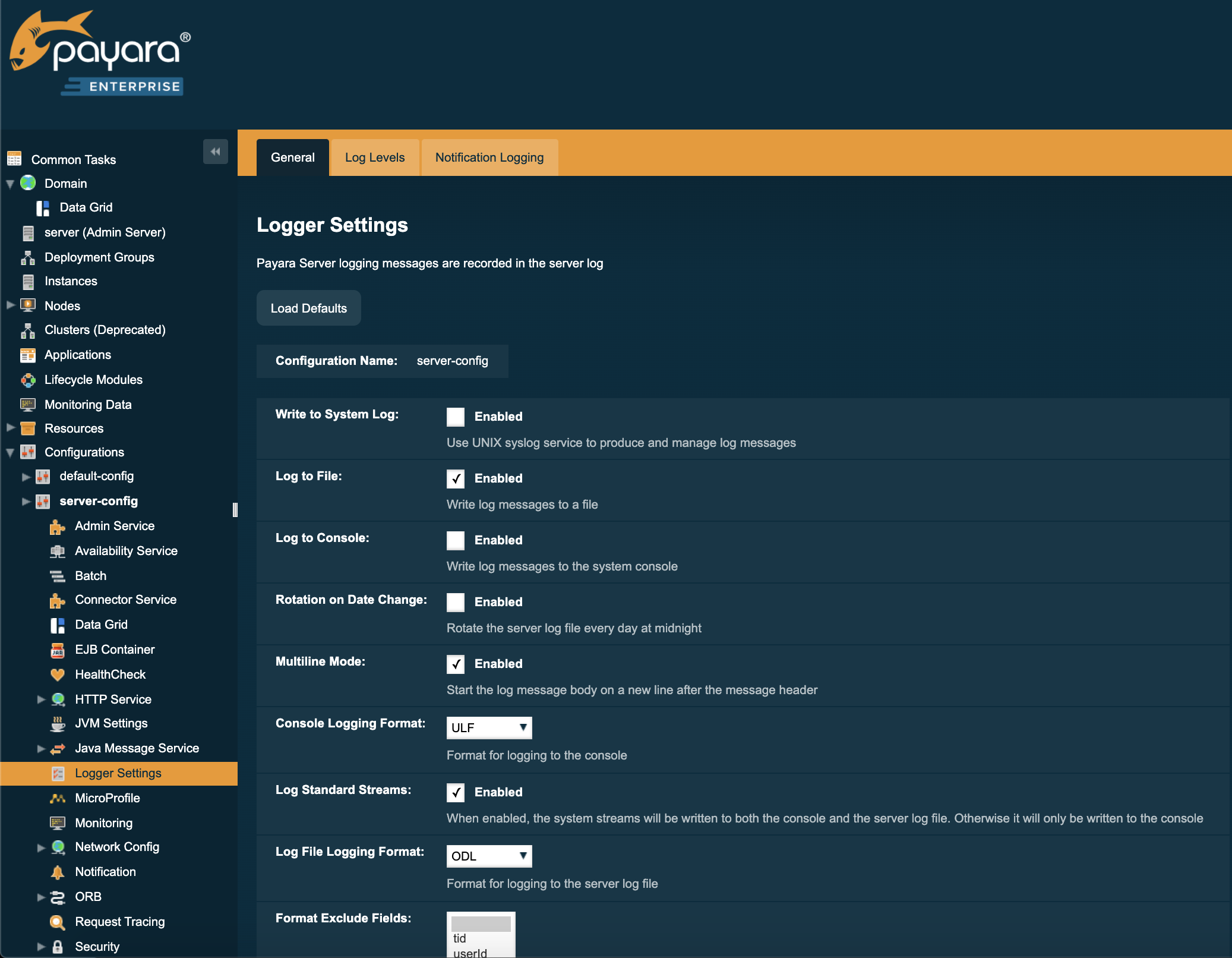Select the blank entry in Format Exclude Fields

pyautogui.click(x=481, y=924)
